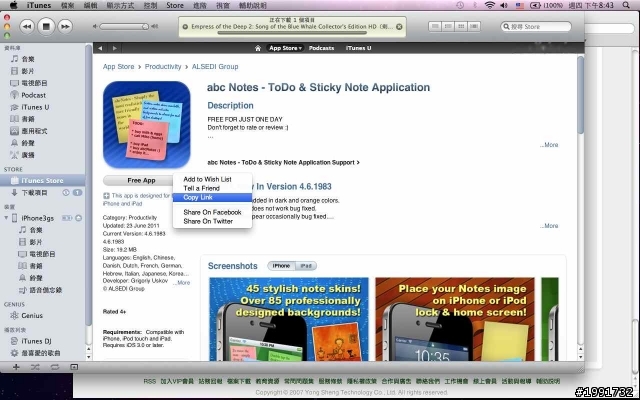Switch to list view mode
The width and height of the screenshot is (640, 400).
click(435, 27)
